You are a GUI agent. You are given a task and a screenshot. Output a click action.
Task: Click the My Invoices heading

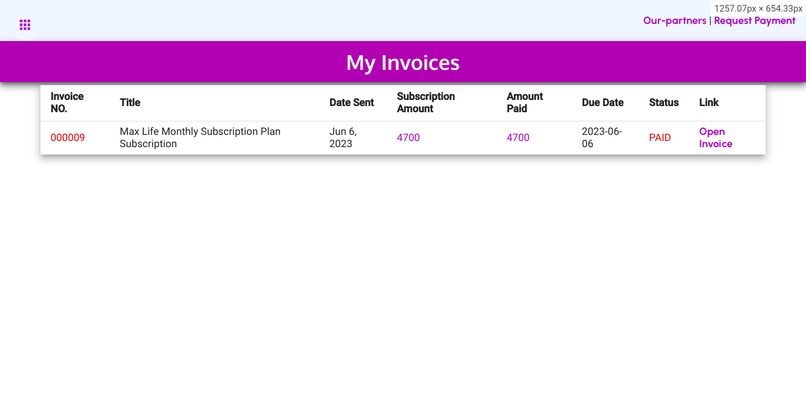[x=402, y=63]
